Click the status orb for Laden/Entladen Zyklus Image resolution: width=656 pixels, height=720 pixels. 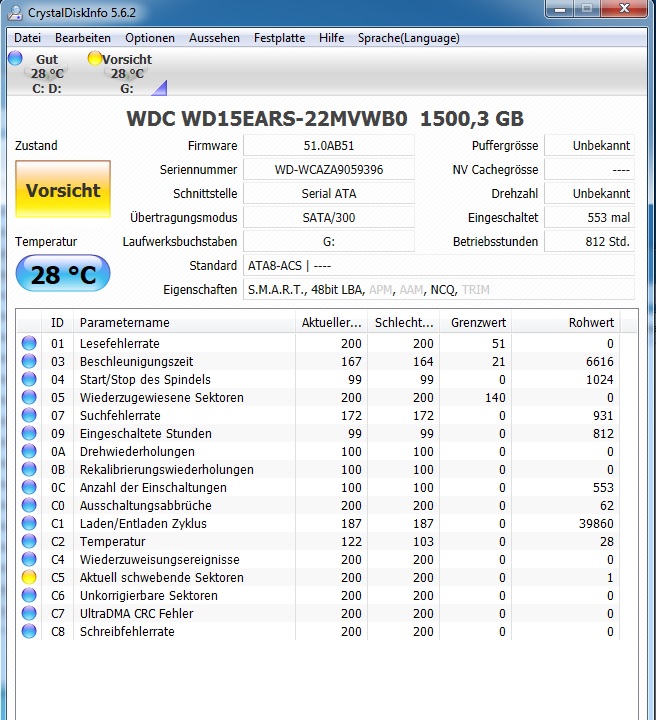(x=29, y=523)
